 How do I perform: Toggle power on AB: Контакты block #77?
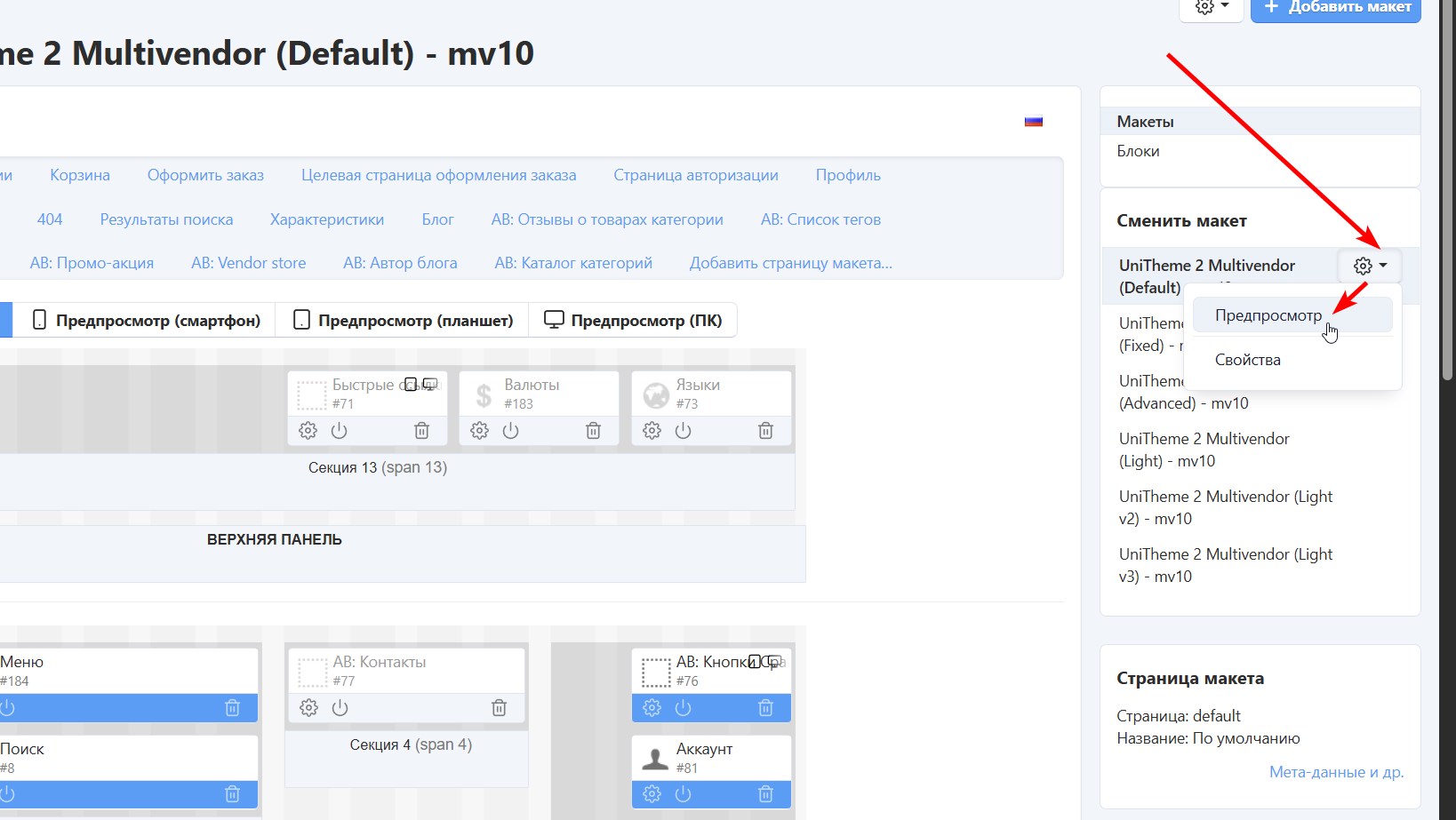(340, 708)
